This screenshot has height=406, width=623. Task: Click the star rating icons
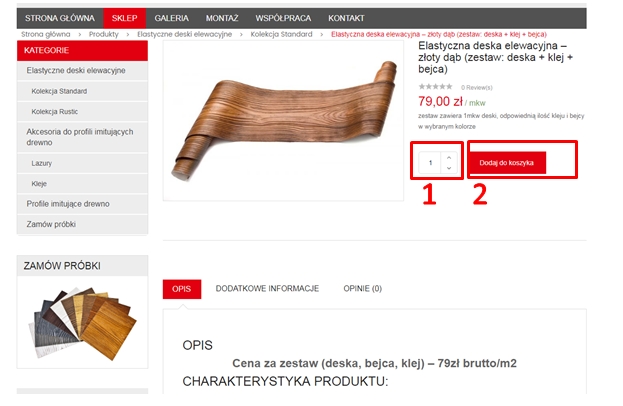435,87
